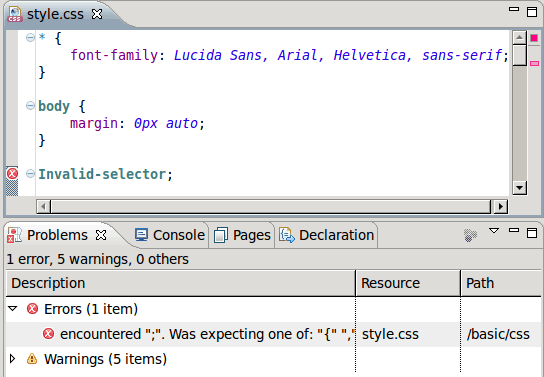Viewport: 544px width, 377px height.
Task: Collapse the * rule fold marker
Action: [31, 37]
